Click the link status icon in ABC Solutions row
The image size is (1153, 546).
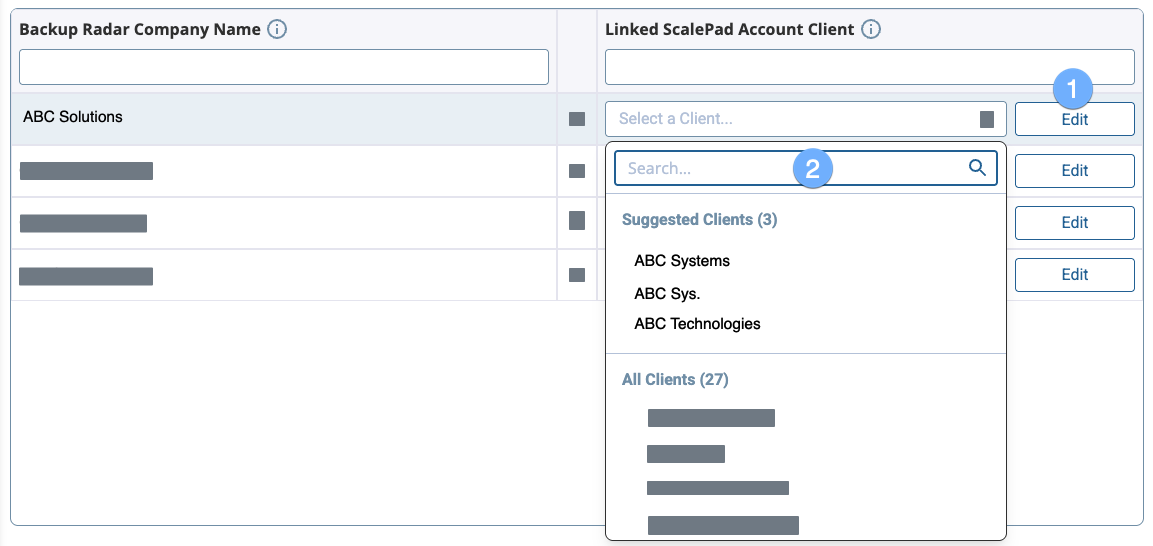click(x=577, y=119)
